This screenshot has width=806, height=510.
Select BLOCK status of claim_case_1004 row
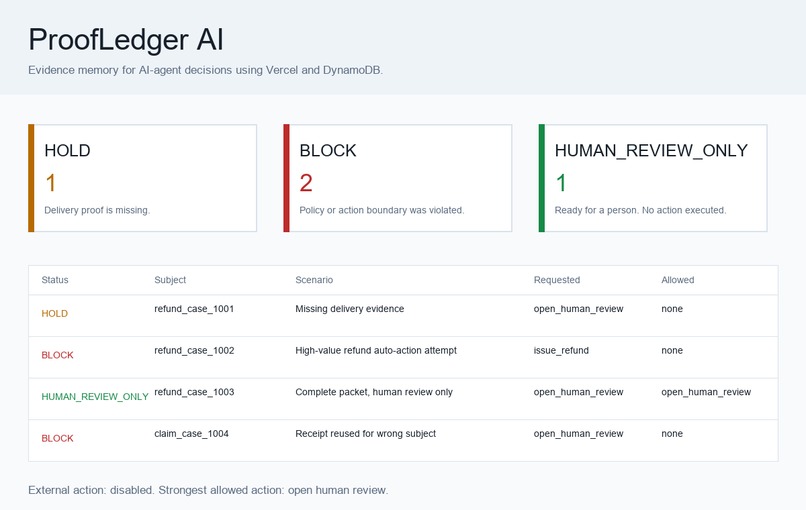point(58,438)
